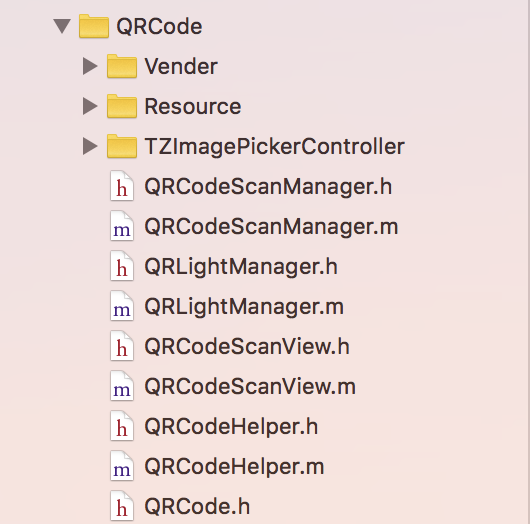Select QRCodeHelper.m in the navigator

click(x=234, y=467)
